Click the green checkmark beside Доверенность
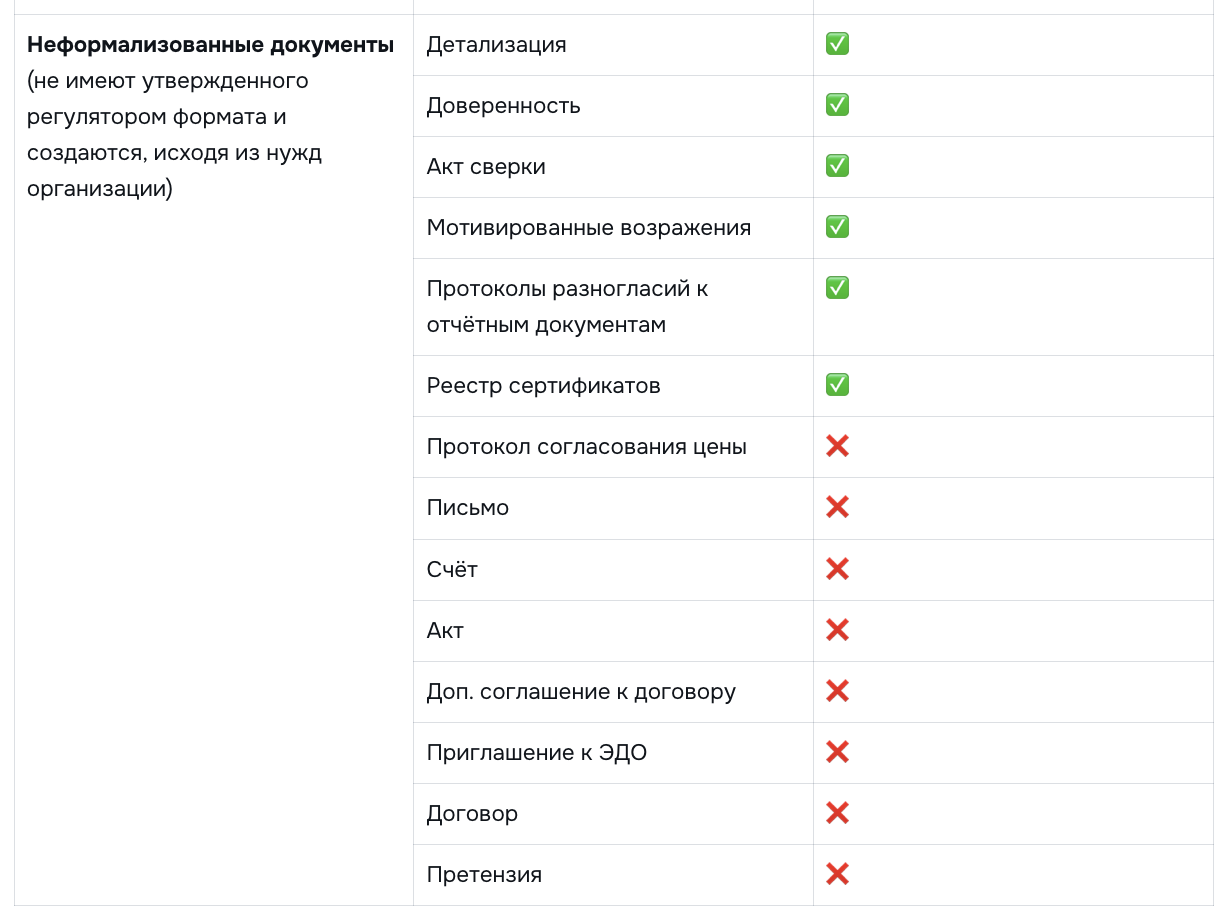This screenshot has width=1222, height=920. 837,105
